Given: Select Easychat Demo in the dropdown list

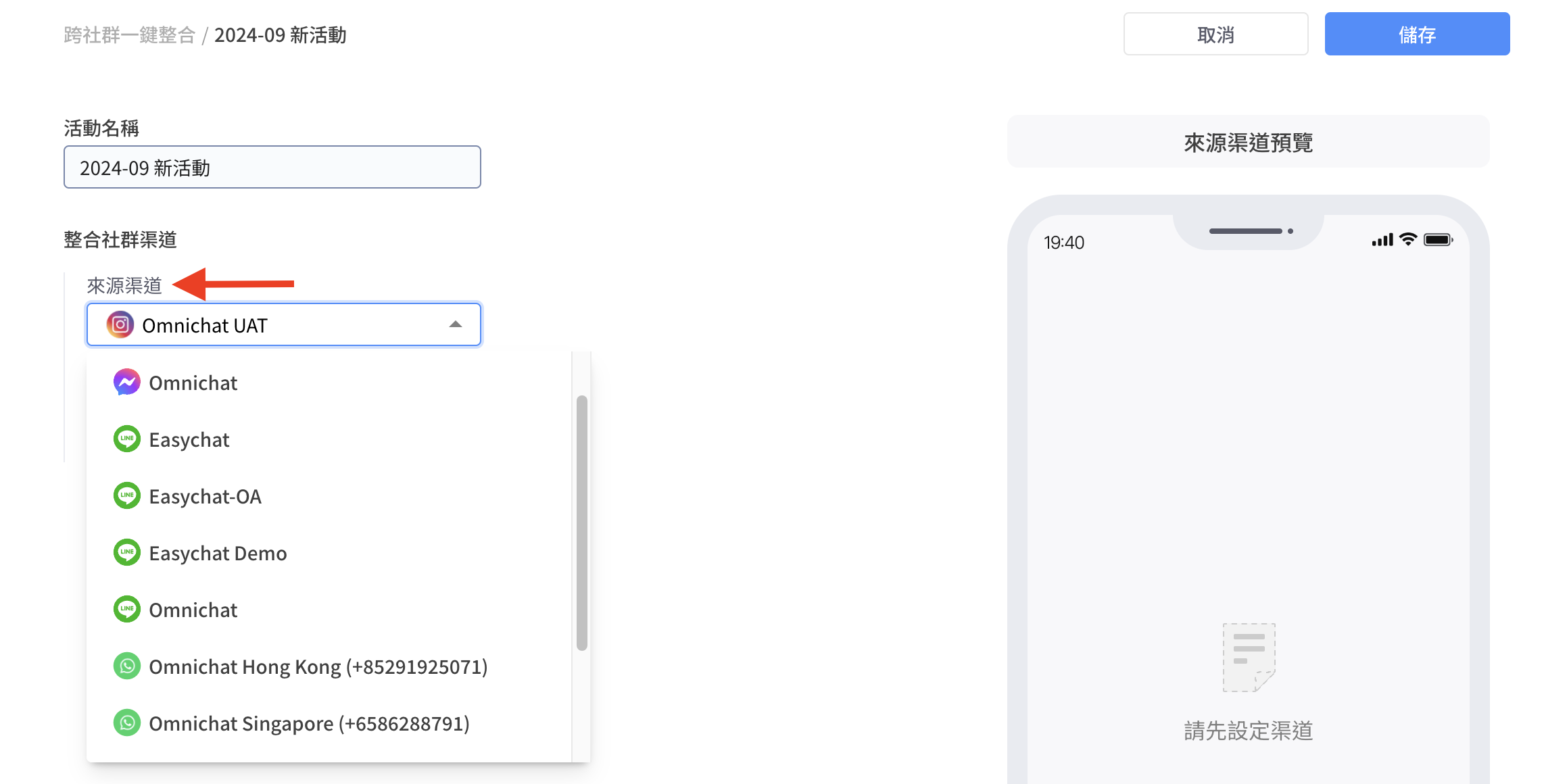Looking at the screenshot, I should pyautogui.click(x=218, y=554).
